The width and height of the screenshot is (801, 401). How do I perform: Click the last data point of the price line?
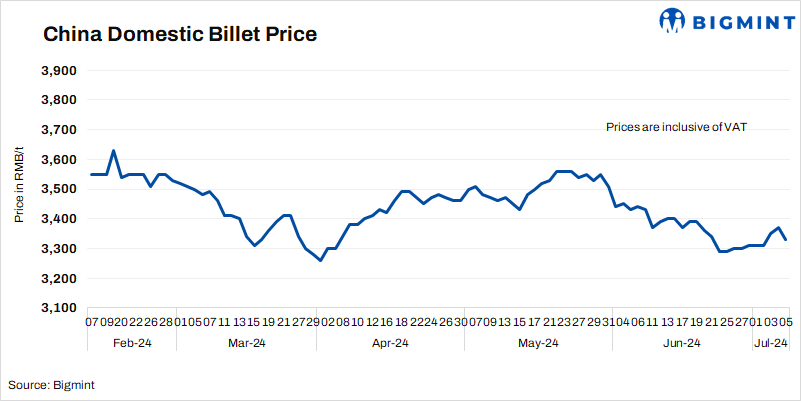785,239
